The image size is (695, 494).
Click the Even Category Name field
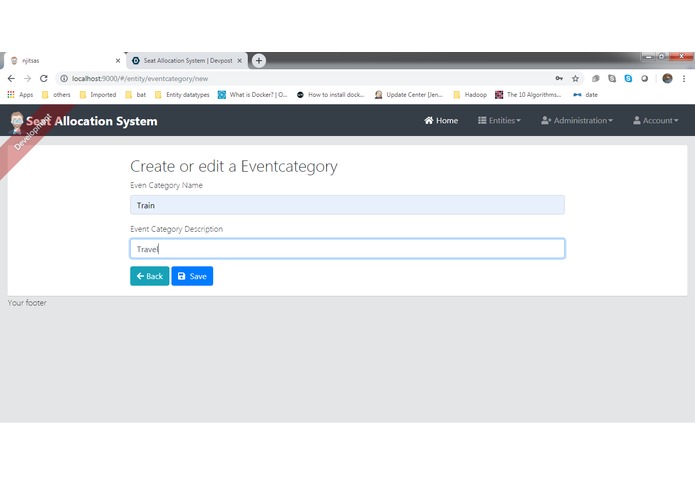point(347,205)
